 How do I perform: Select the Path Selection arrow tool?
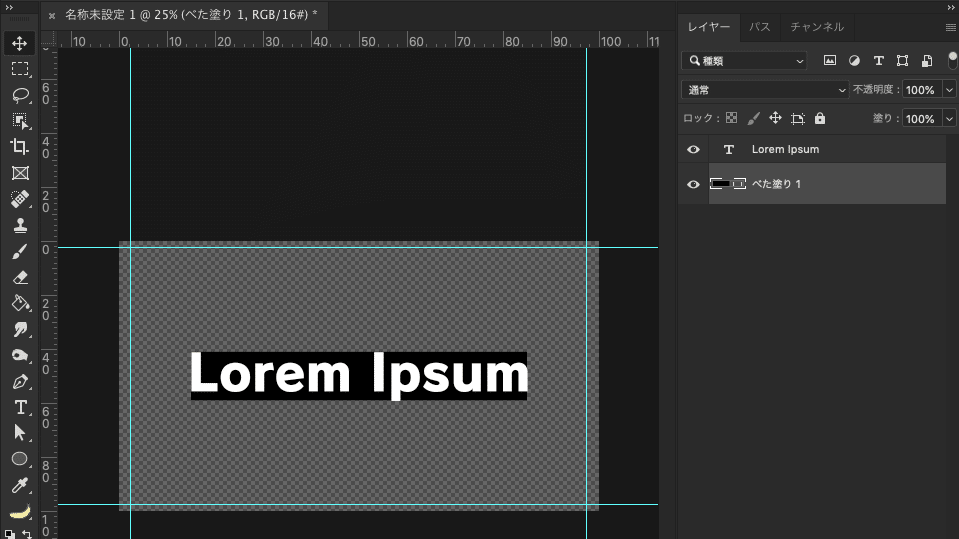click(20, 433)
